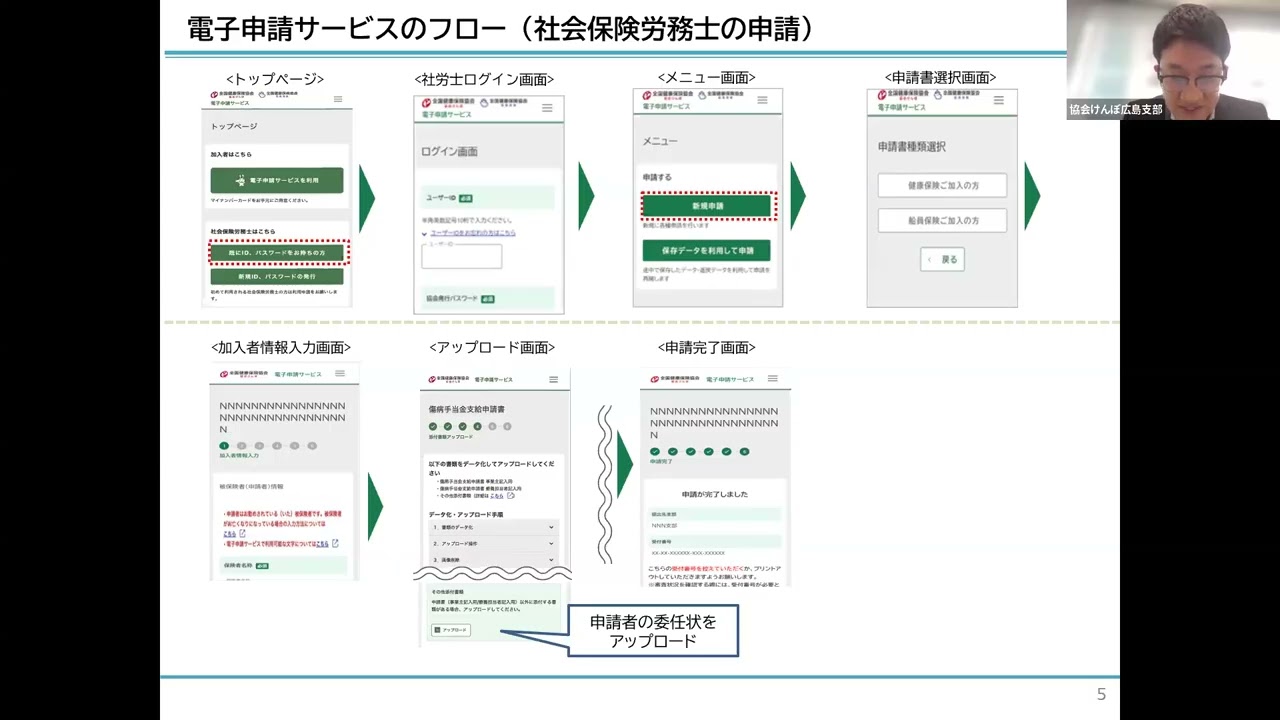Click 協会発行パスワード field label
This screenshot has height=720, width=1280.
click(x=452, y=298)
